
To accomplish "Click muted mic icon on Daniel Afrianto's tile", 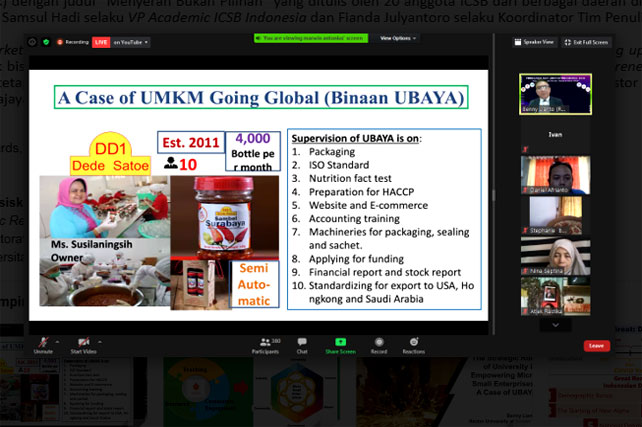I will pos(525,190).
